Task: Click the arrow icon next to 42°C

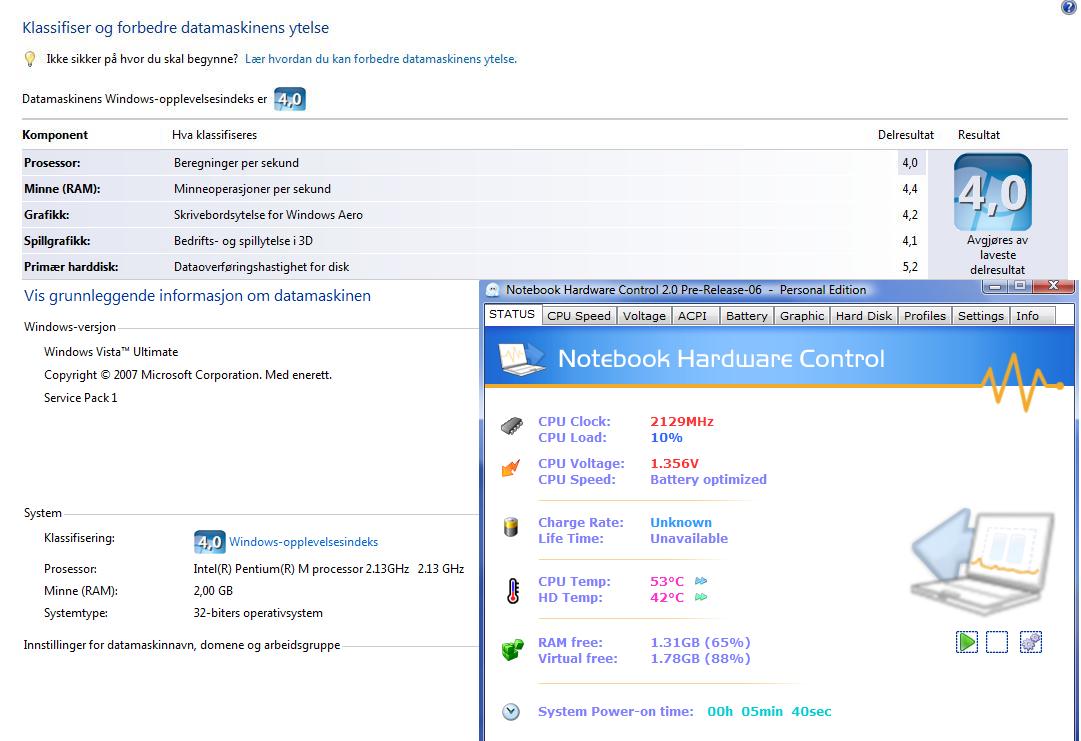Action: click(x=700, y=597)
